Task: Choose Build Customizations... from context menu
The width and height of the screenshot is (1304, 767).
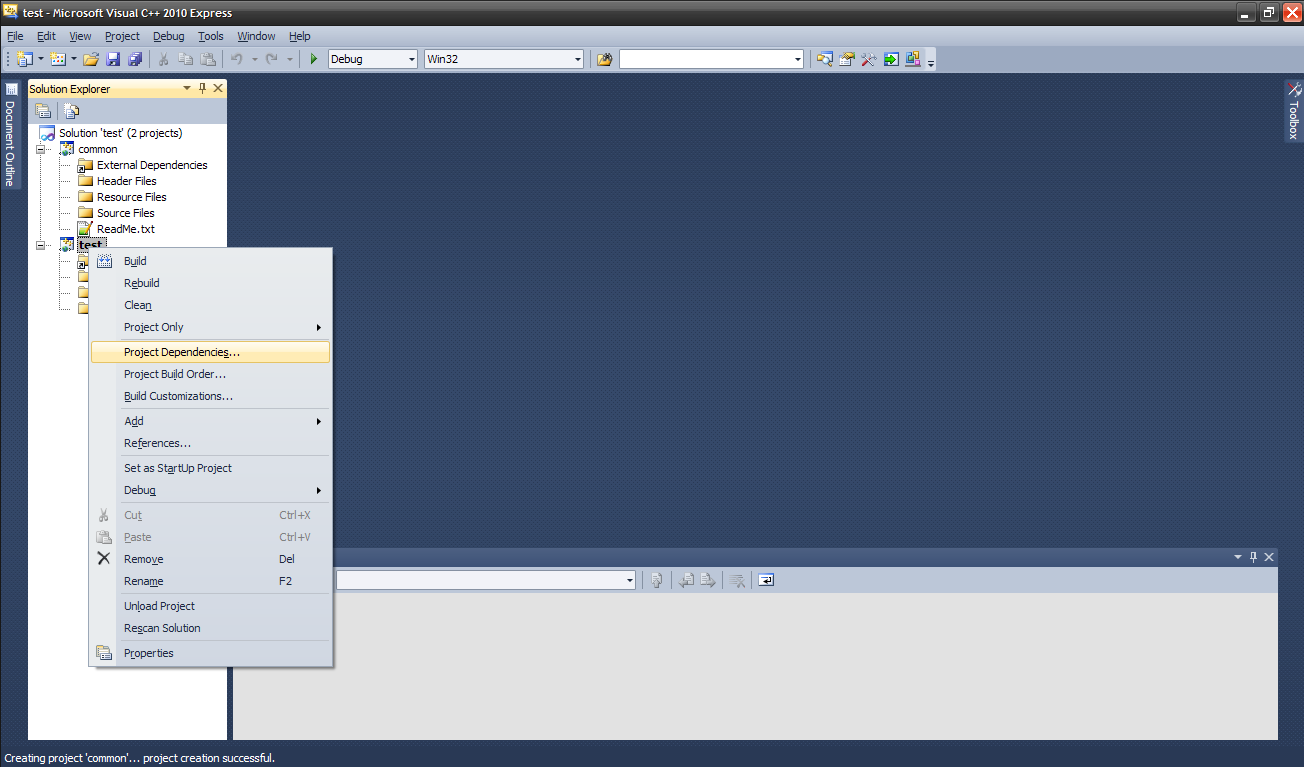Action: tap(210, 396)
